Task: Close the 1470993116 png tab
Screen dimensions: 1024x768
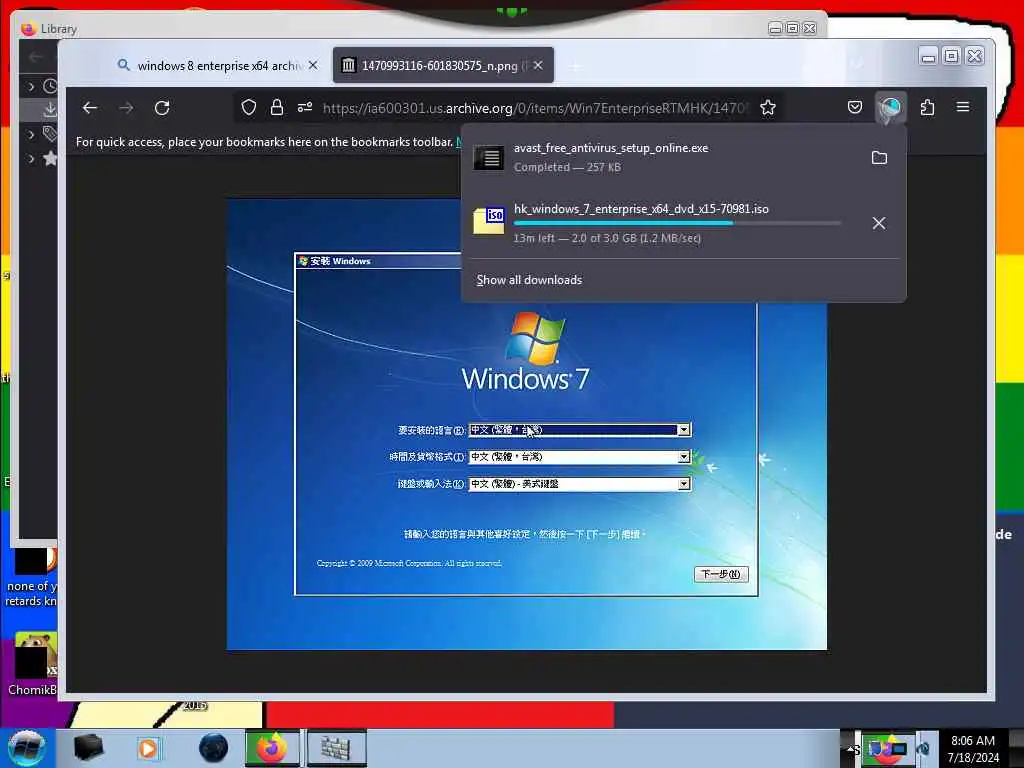Action: pyautogui.click(x=538, y=65)
